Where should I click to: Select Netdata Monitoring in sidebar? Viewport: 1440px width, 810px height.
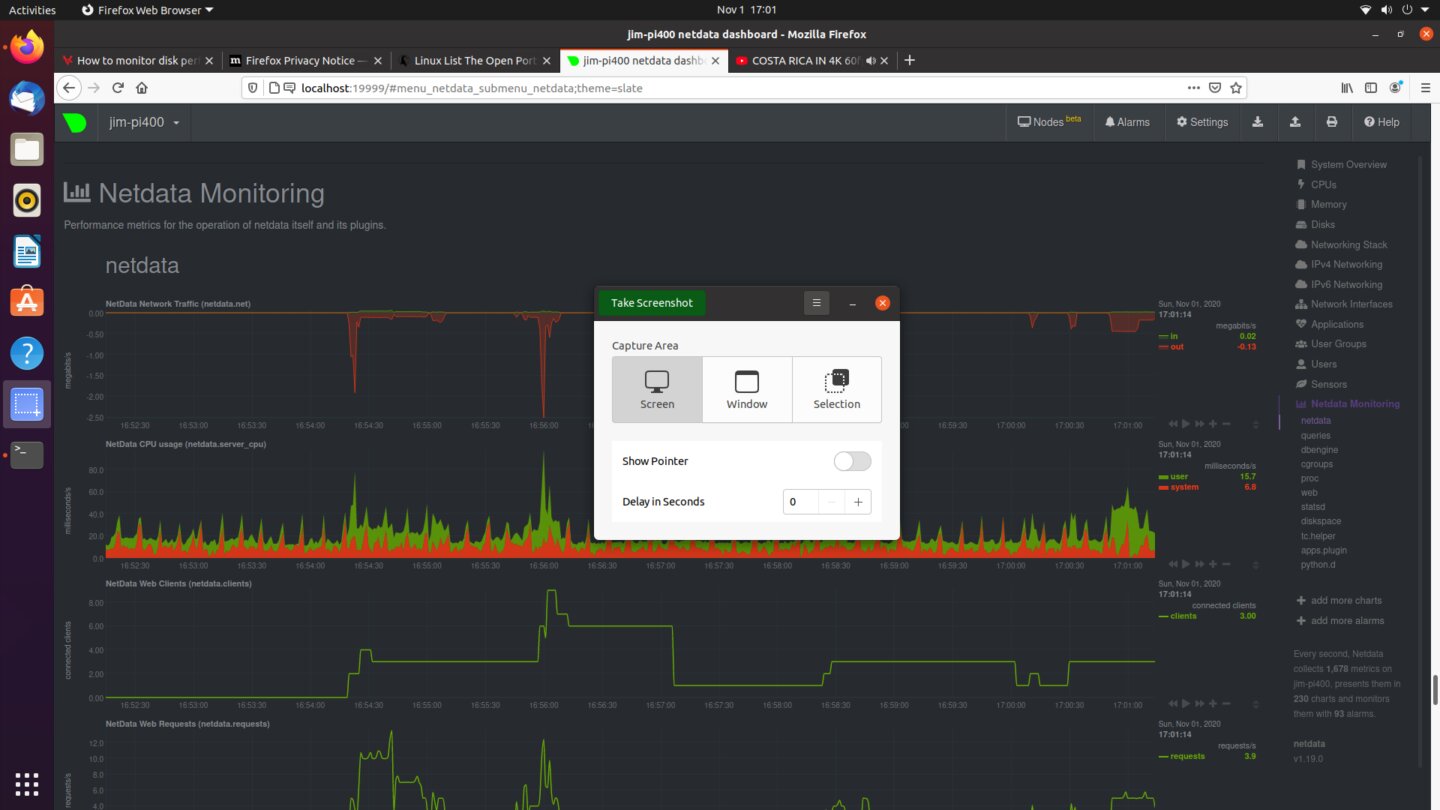coord(1347,404)
